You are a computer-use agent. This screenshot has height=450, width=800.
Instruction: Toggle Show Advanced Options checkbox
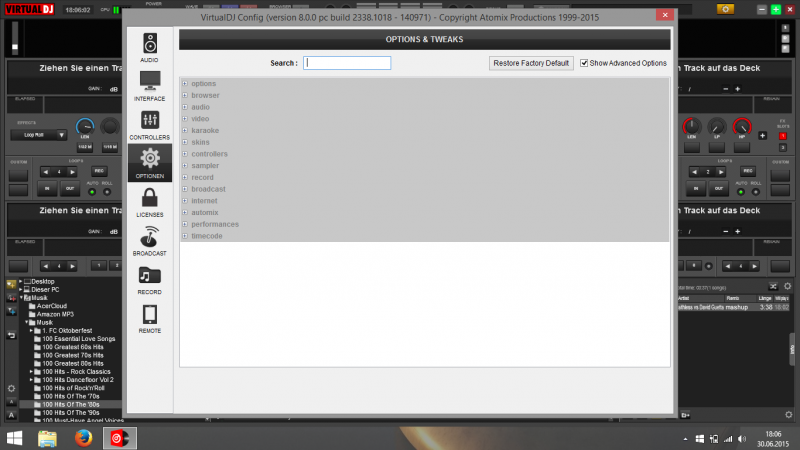[584, 63]
